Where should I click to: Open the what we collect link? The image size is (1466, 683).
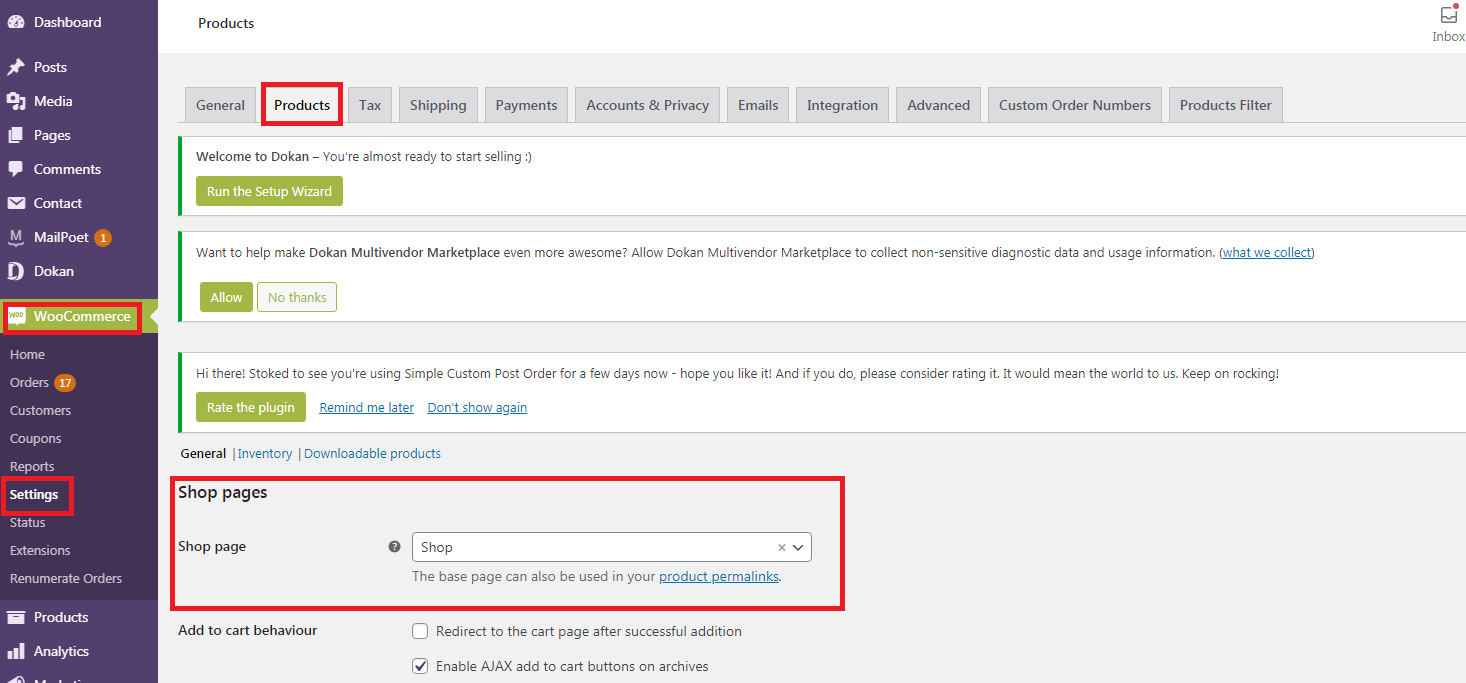[x=1267, y=253]
